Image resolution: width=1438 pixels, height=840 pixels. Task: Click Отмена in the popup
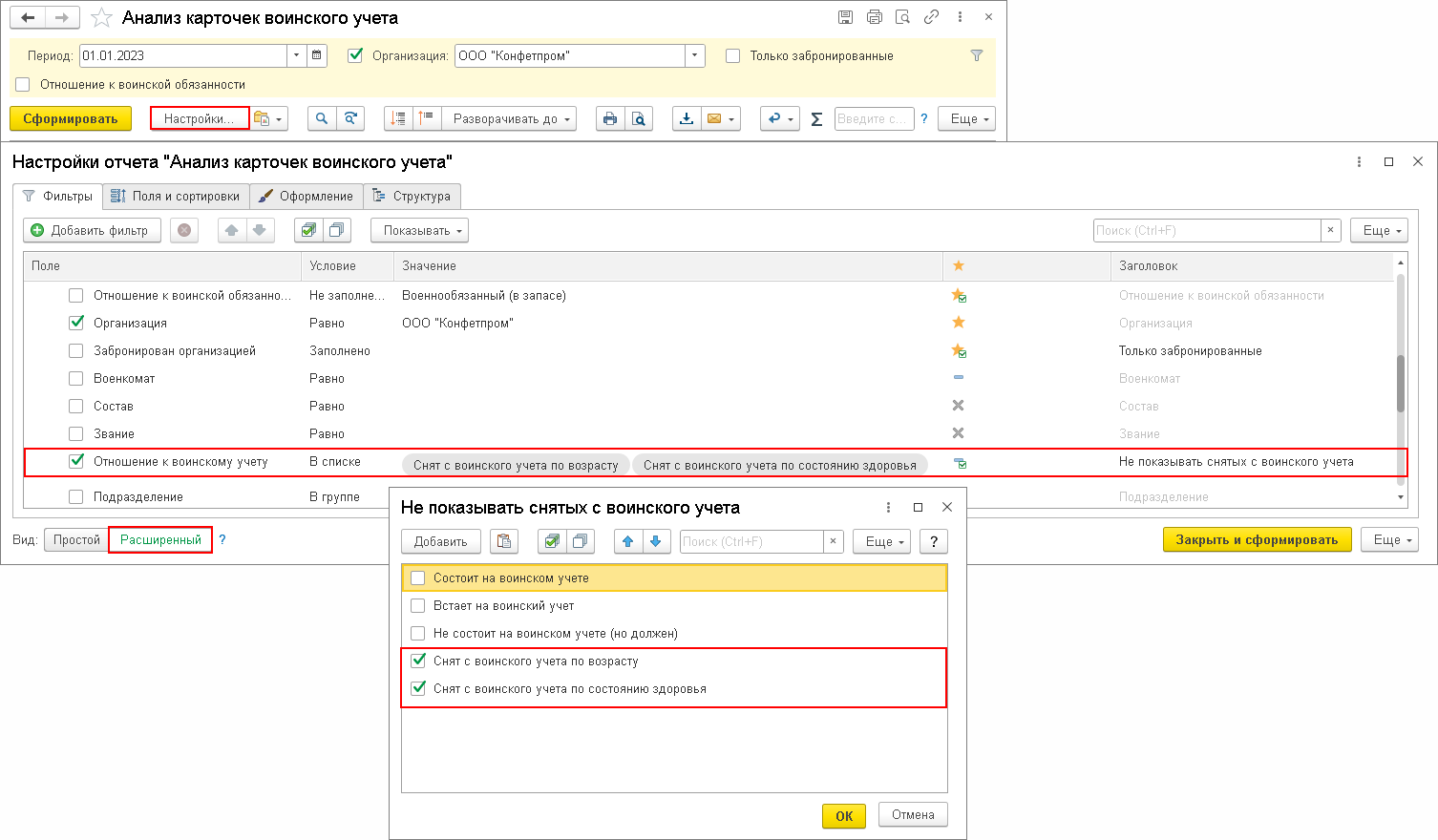(x=913, y=814)
